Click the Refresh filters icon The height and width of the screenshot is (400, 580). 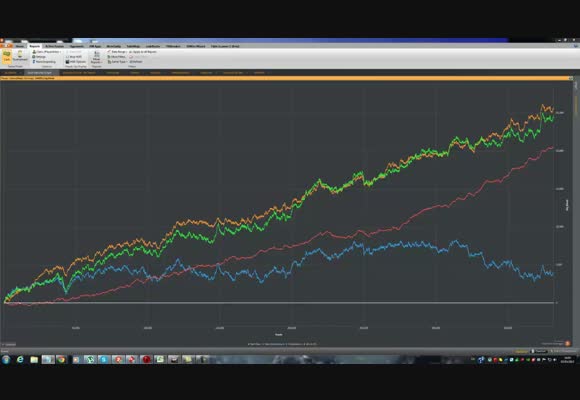point(136,62)
